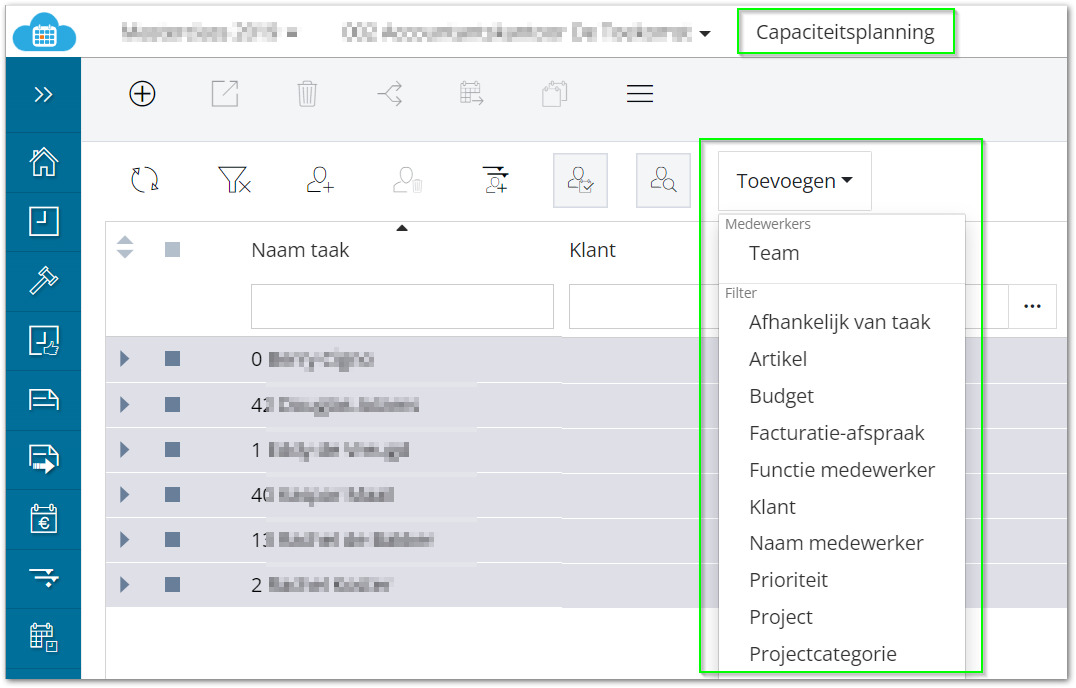Expand the first task row arrow
The width and height of the screenshot is (1076, 688).
click(x=124, y=359)
